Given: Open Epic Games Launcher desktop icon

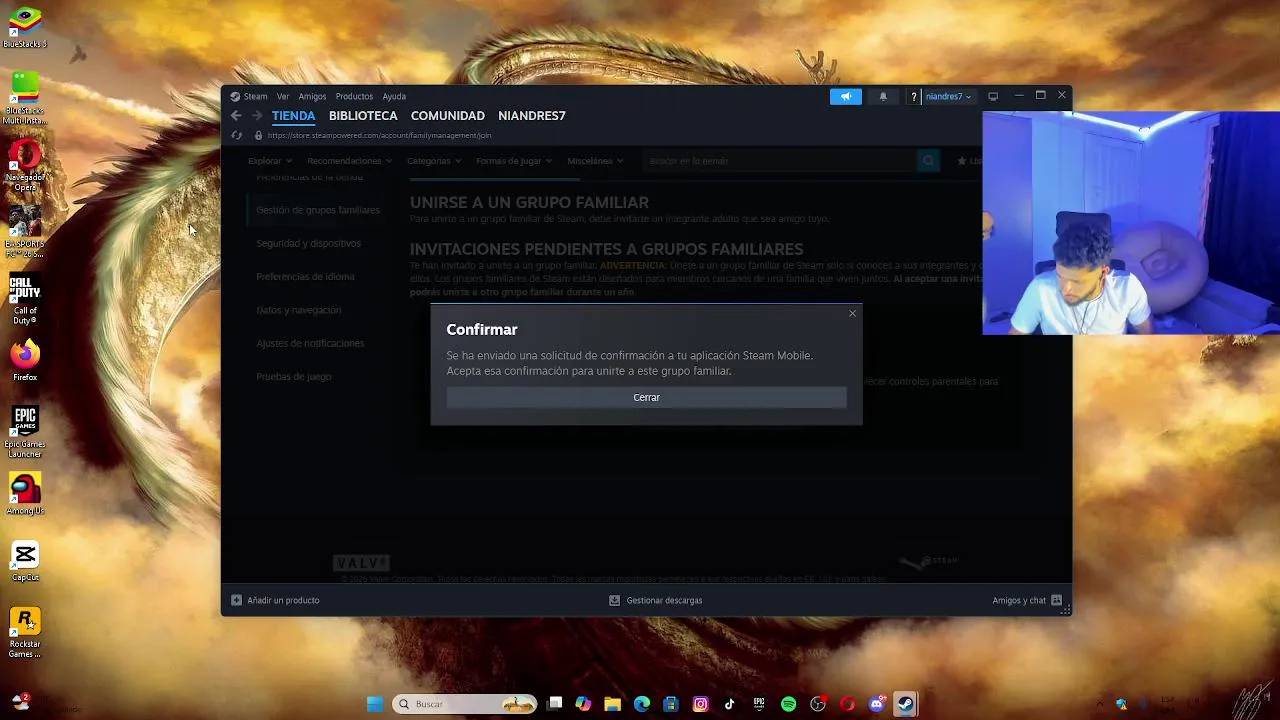Looking at the screenshot, I should pyautogui.click(x=25, y=432).
